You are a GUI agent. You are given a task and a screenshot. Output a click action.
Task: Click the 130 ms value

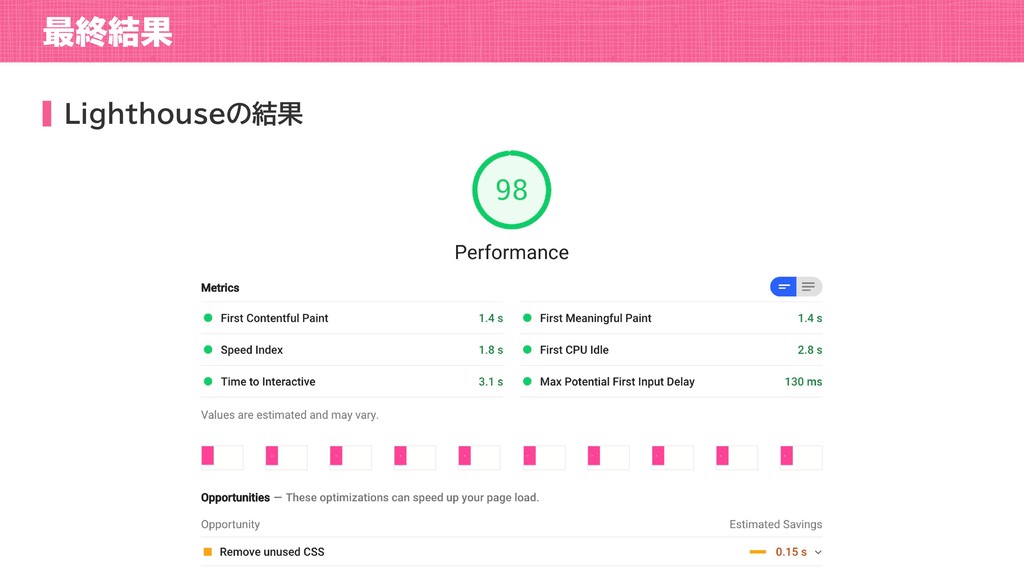[x=803, y=381]
